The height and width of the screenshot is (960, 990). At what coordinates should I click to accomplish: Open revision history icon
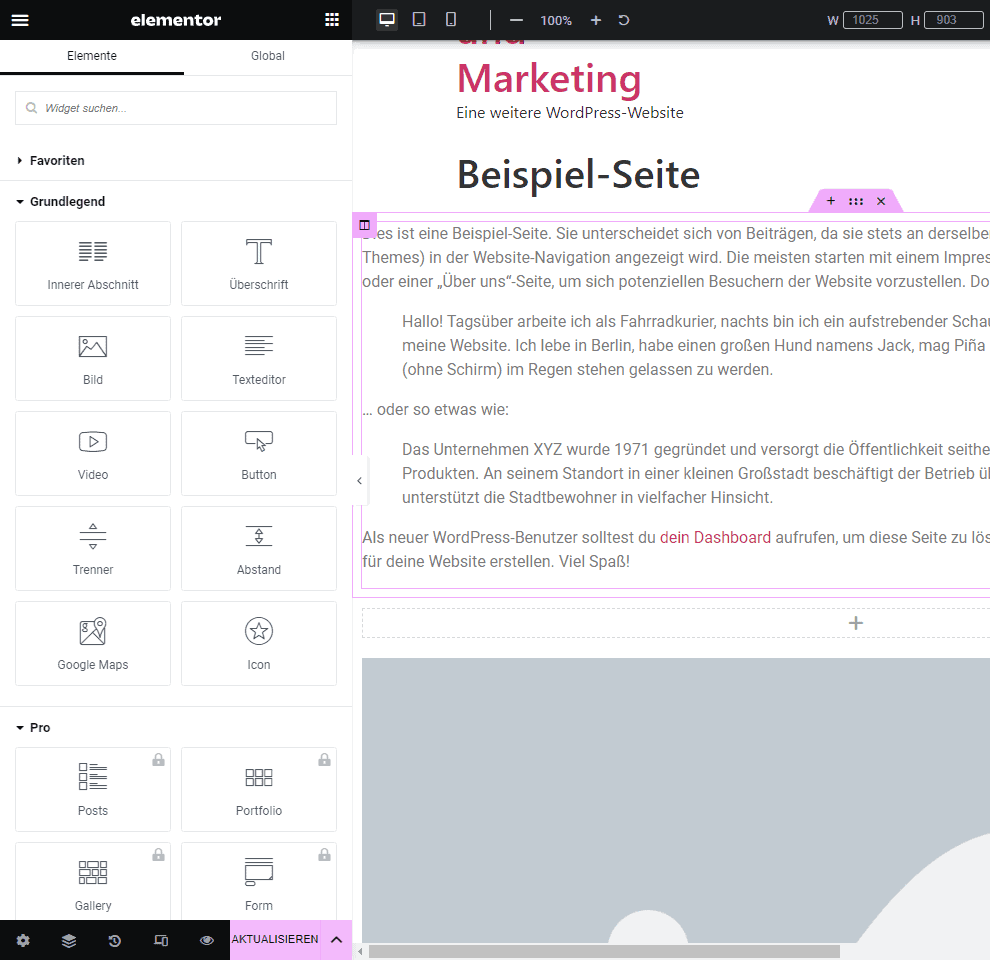pyautogui.click(x=115, y=940)
